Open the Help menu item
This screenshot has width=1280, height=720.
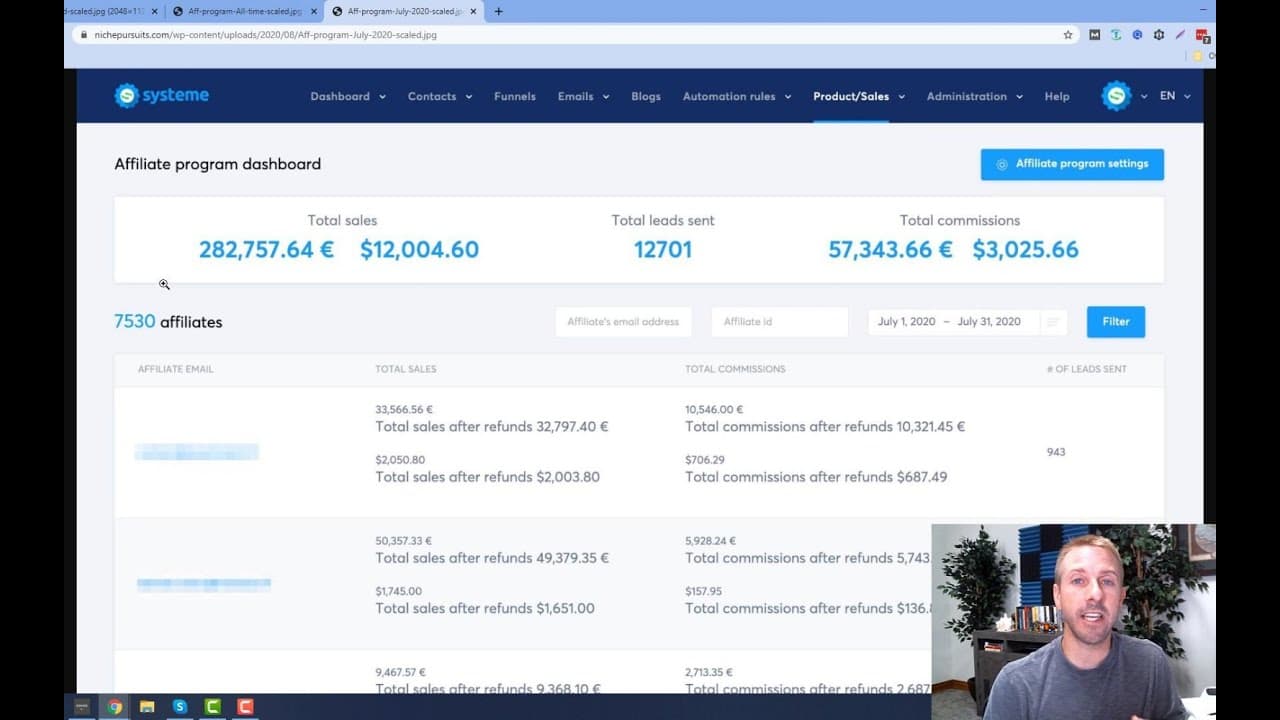click(1057, 96)
